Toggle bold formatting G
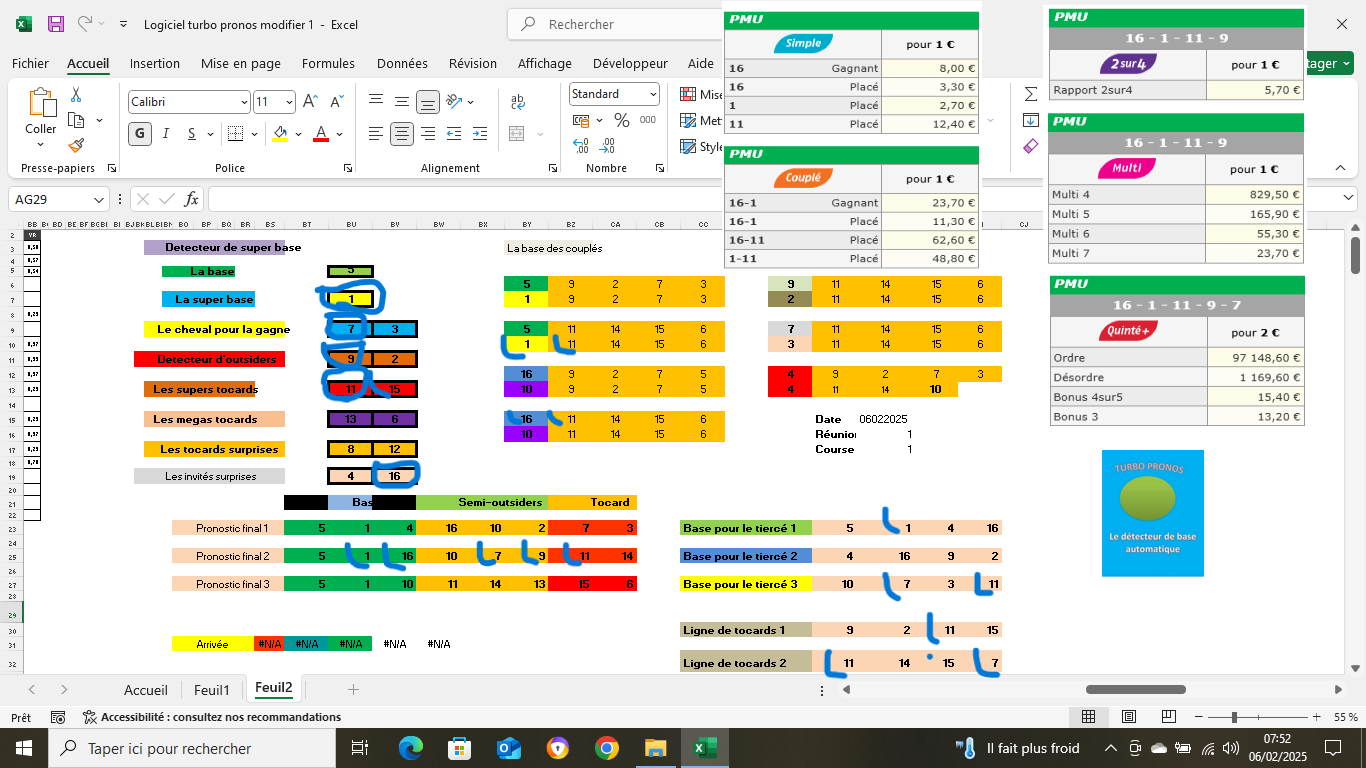The width and height of the screenshot is (1366, 768). (x=139, y=134)
